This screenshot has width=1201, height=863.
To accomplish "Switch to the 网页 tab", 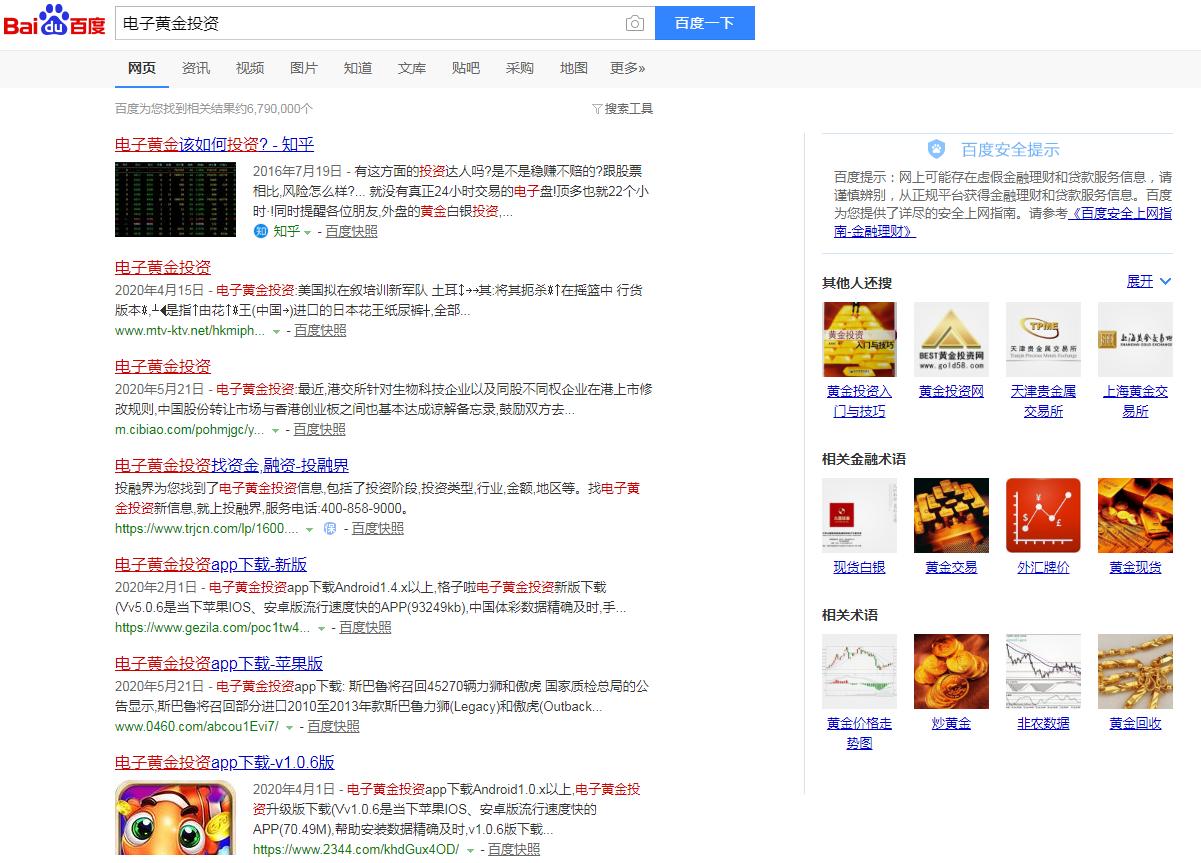I will tap(142, 68).
